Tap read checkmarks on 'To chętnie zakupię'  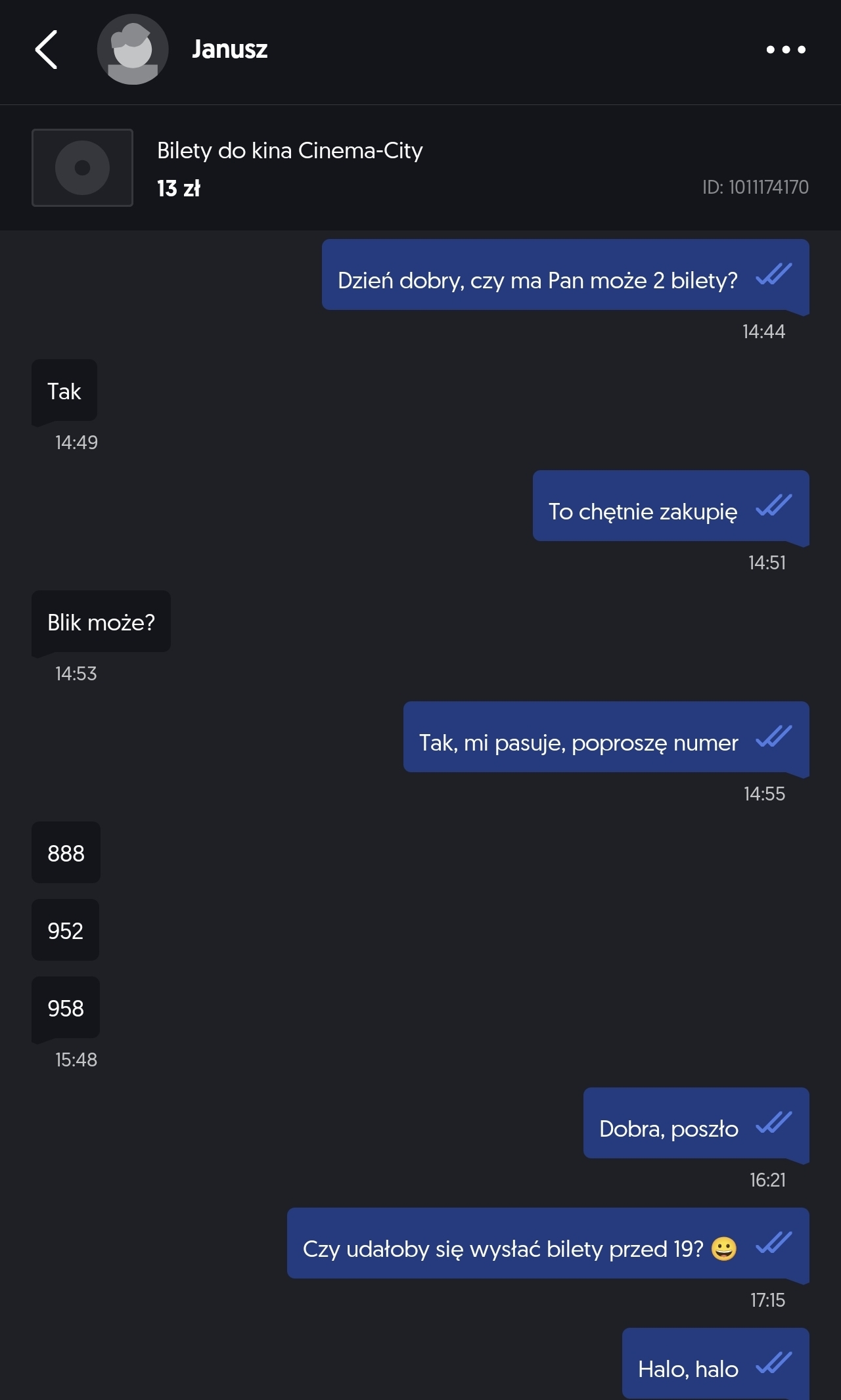click(773, 505)
